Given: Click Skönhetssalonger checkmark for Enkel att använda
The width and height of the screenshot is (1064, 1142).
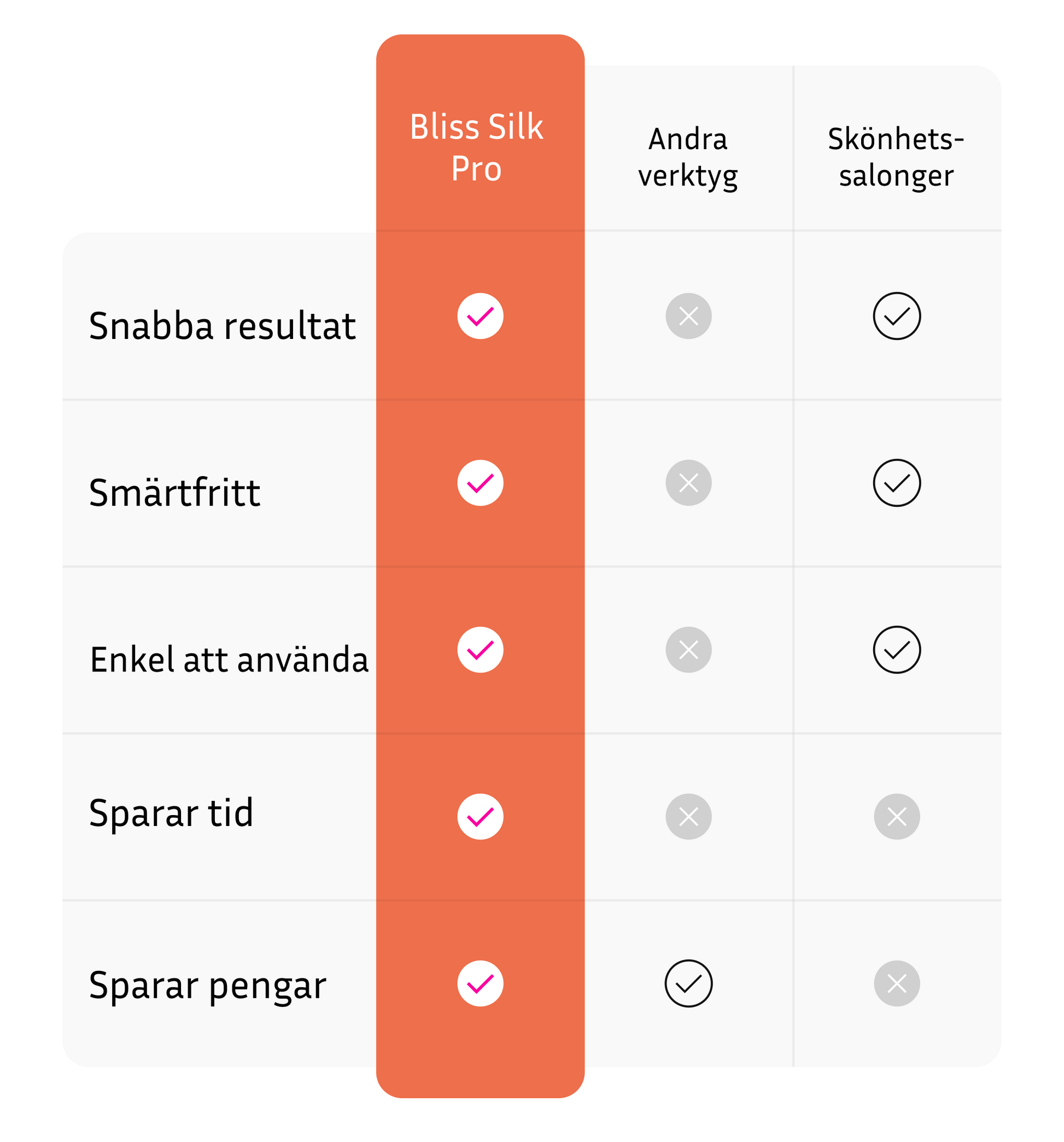Looking at the screenshot, I should (x=896, y=649).
